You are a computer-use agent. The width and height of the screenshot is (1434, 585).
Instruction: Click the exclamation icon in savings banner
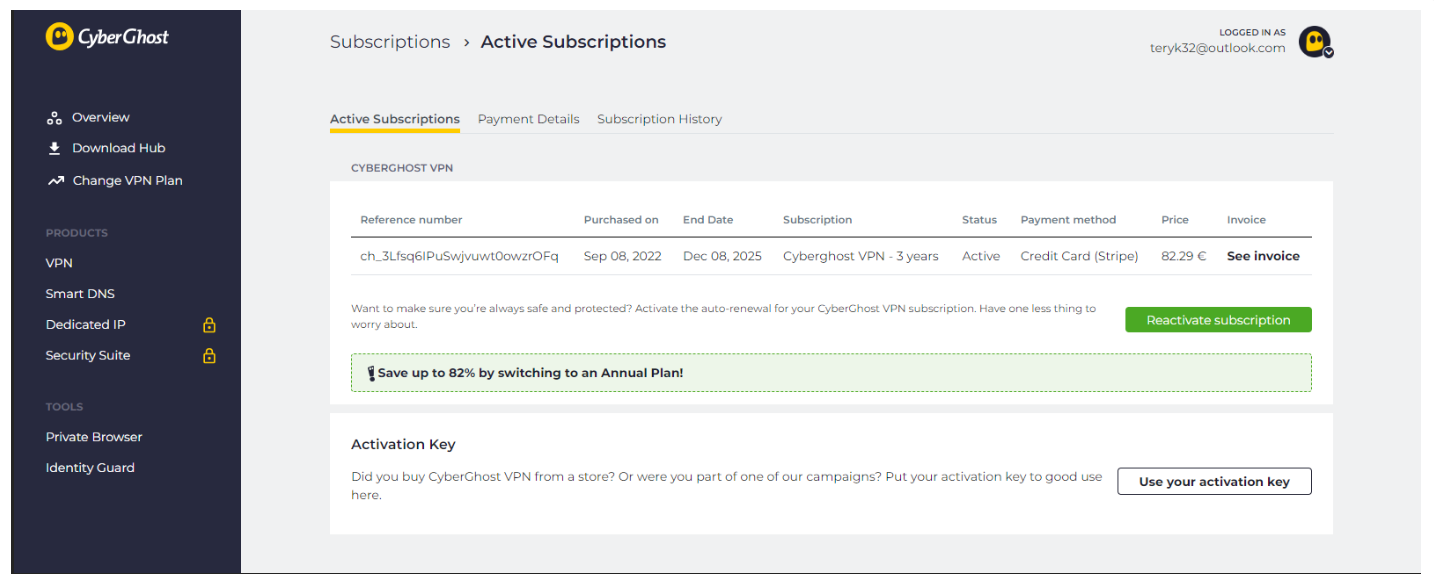click(x=371, y=373)
